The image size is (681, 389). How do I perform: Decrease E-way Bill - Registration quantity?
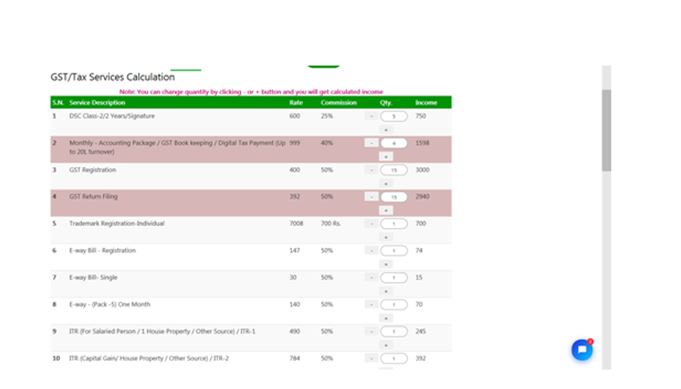371,251
